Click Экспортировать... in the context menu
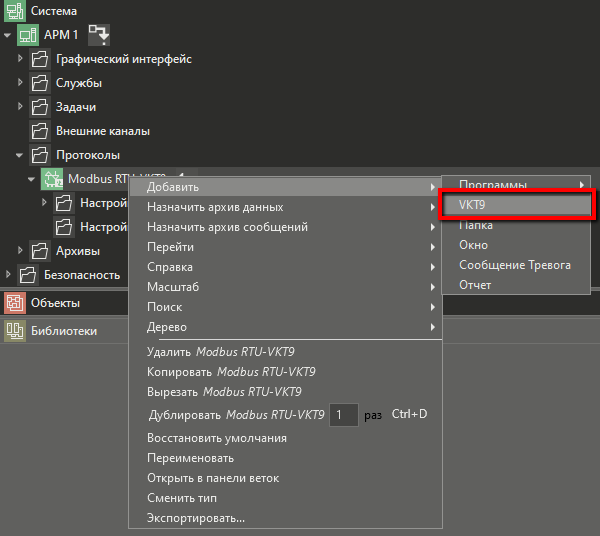 click(x=195, y=518)
